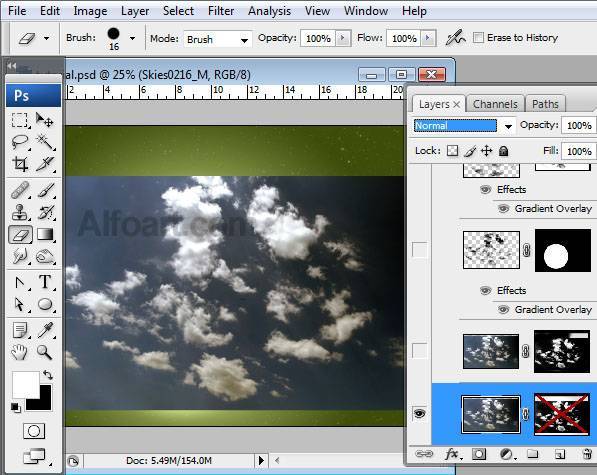
Task: Toggle lower Gradient Overlay effect visibility
Action: click(x=503, y=309)
